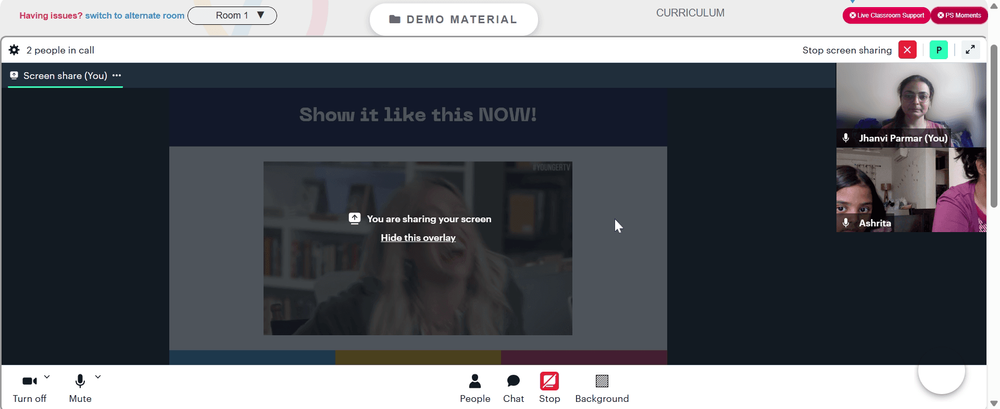Hide the screen sharing overlay
Image resolution: width=1000 pixels, height=409 pixels.
click(x=418, y=237)
